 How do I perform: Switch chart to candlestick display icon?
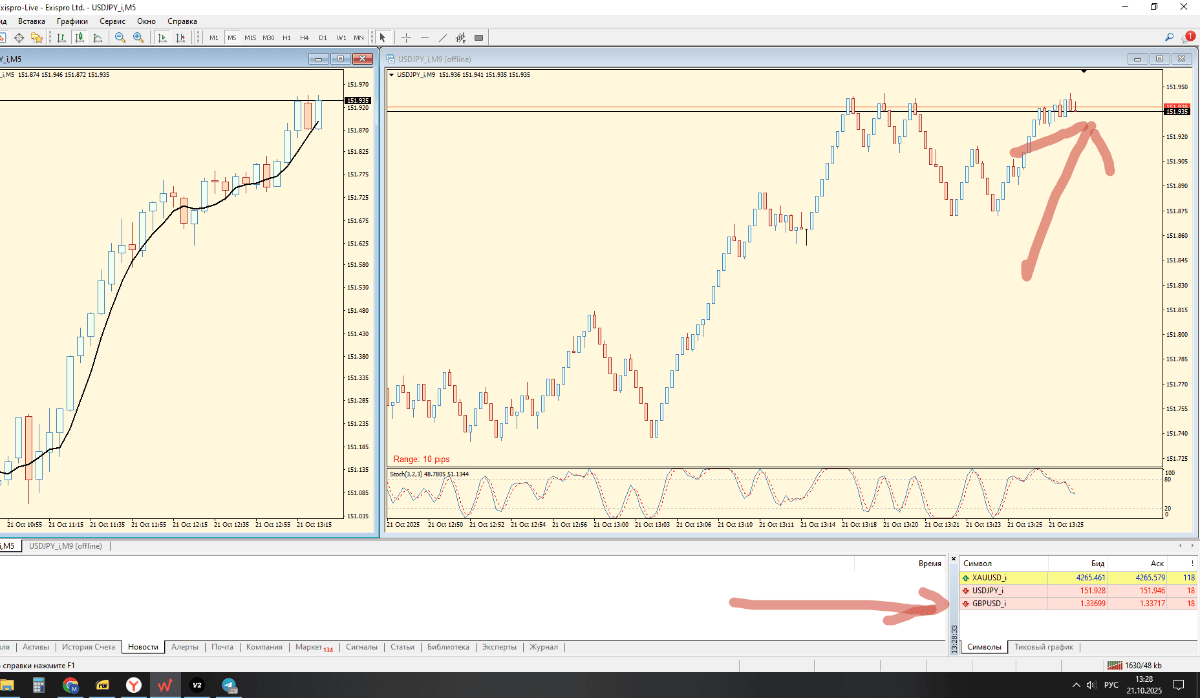[79, 37]
